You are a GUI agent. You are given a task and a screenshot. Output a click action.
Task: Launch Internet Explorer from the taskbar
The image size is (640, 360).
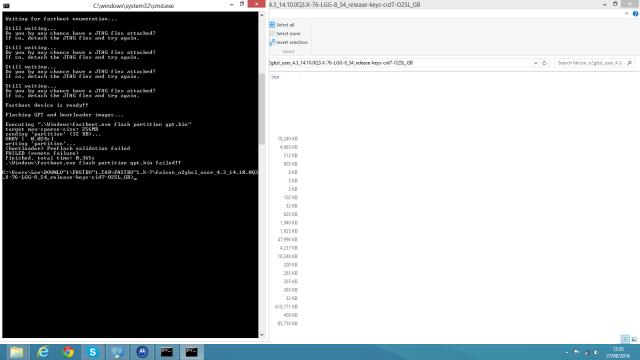point(43,352)
